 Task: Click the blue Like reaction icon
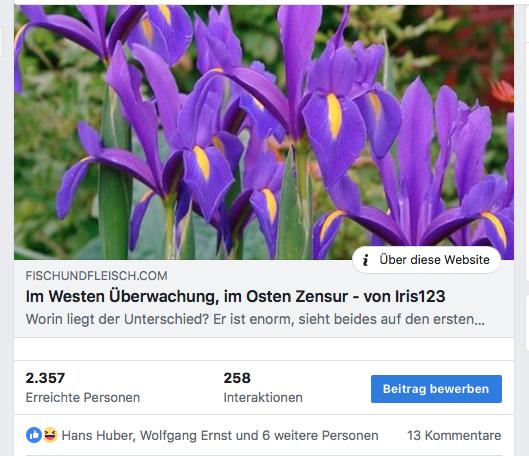(x=34, y=435)
